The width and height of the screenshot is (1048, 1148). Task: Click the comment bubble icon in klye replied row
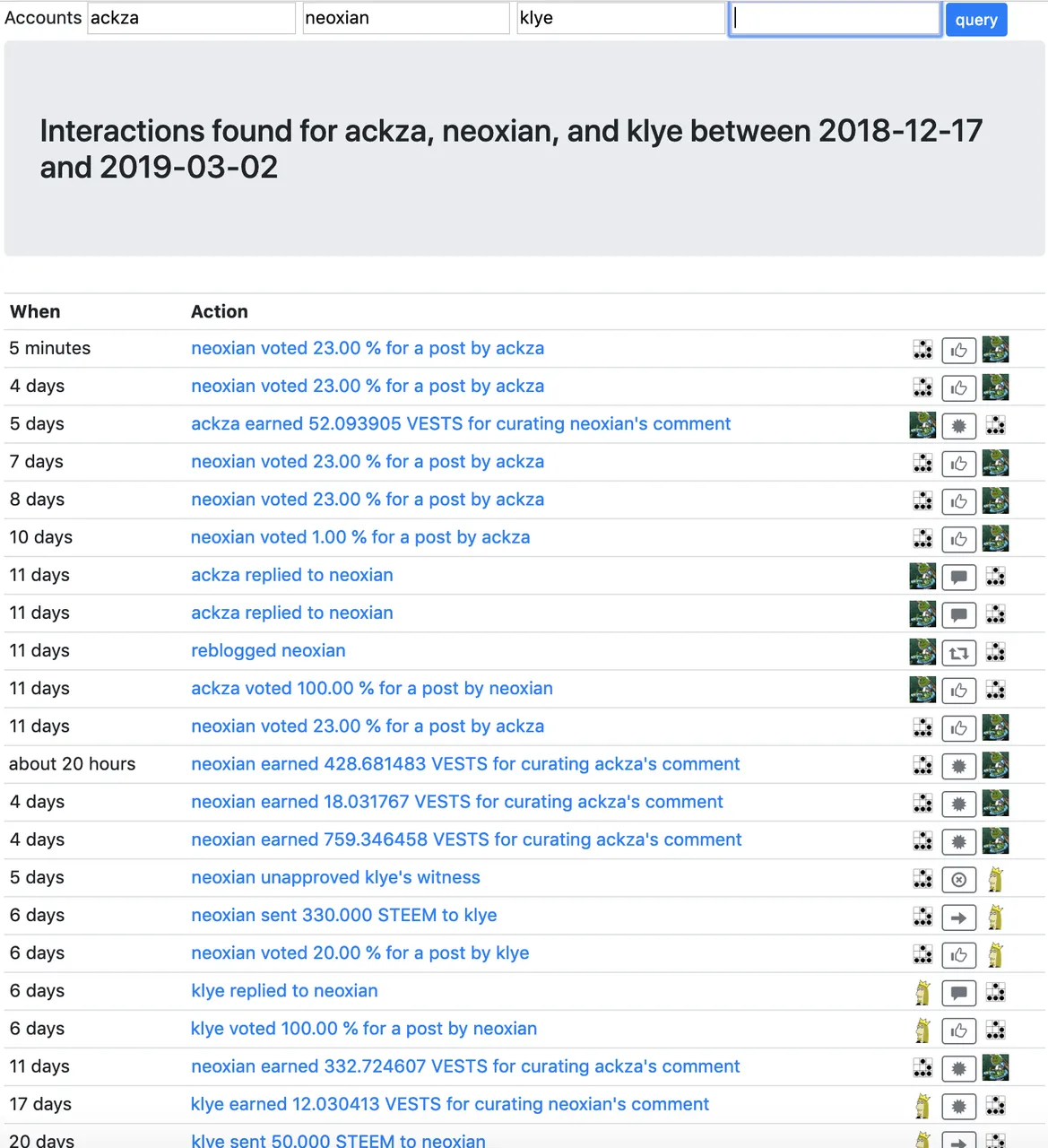[958, 992]
